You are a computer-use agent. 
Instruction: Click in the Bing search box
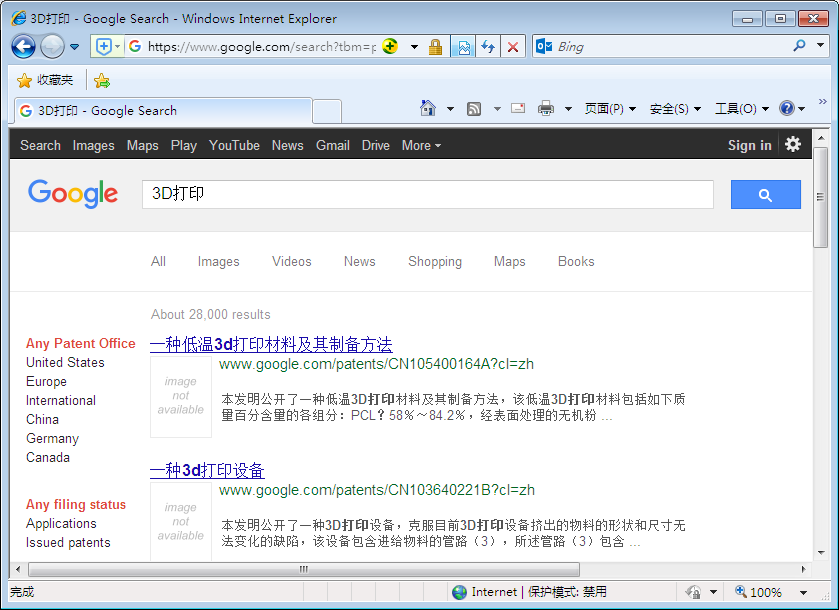pyautogui.click(x=673, y=47)
